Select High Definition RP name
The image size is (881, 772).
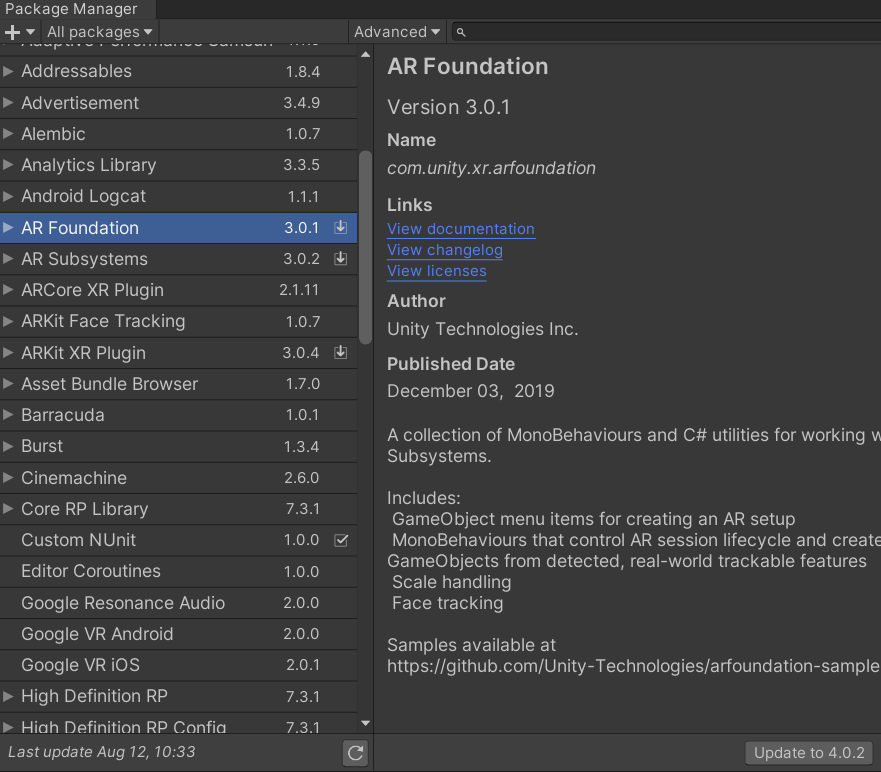coord(94,696)
